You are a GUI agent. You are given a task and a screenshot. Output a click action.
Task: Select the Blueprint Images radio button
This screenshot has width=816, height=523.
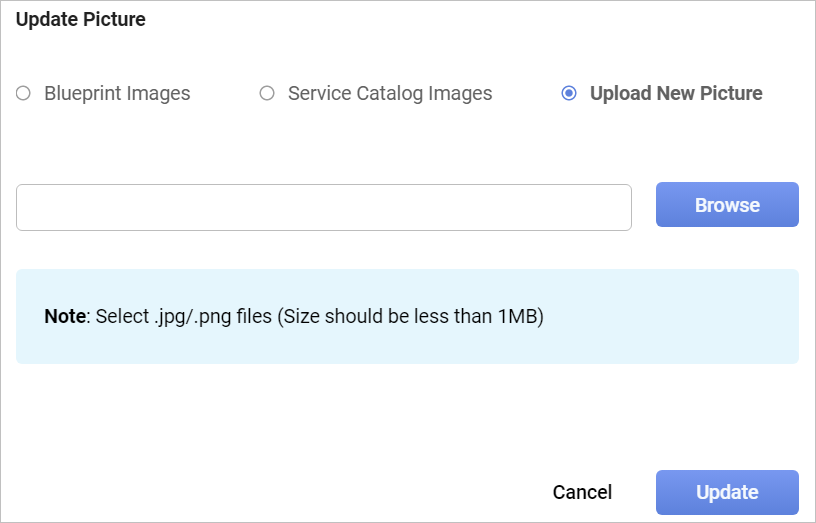pyautogui.click(x=23, y=94)
